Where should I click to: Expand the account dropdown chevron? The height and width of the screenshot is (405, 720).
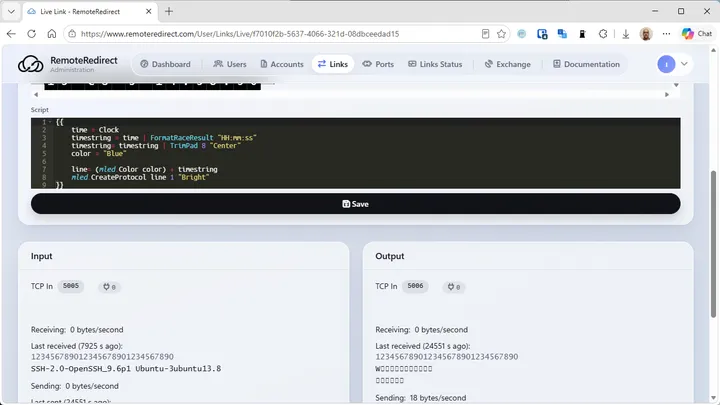click(x=684, y=64)
